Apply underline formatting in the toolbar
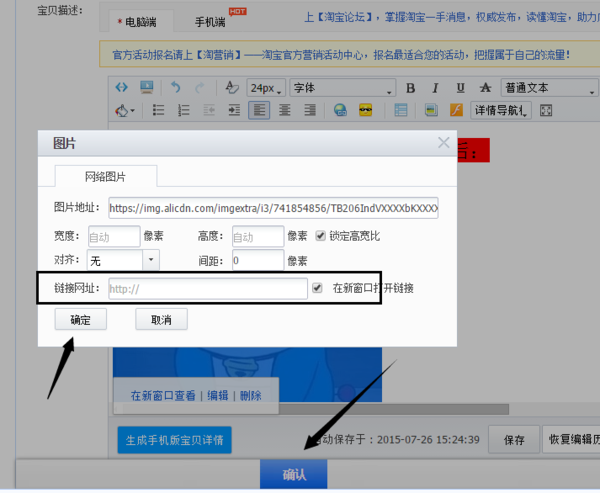 460,88
